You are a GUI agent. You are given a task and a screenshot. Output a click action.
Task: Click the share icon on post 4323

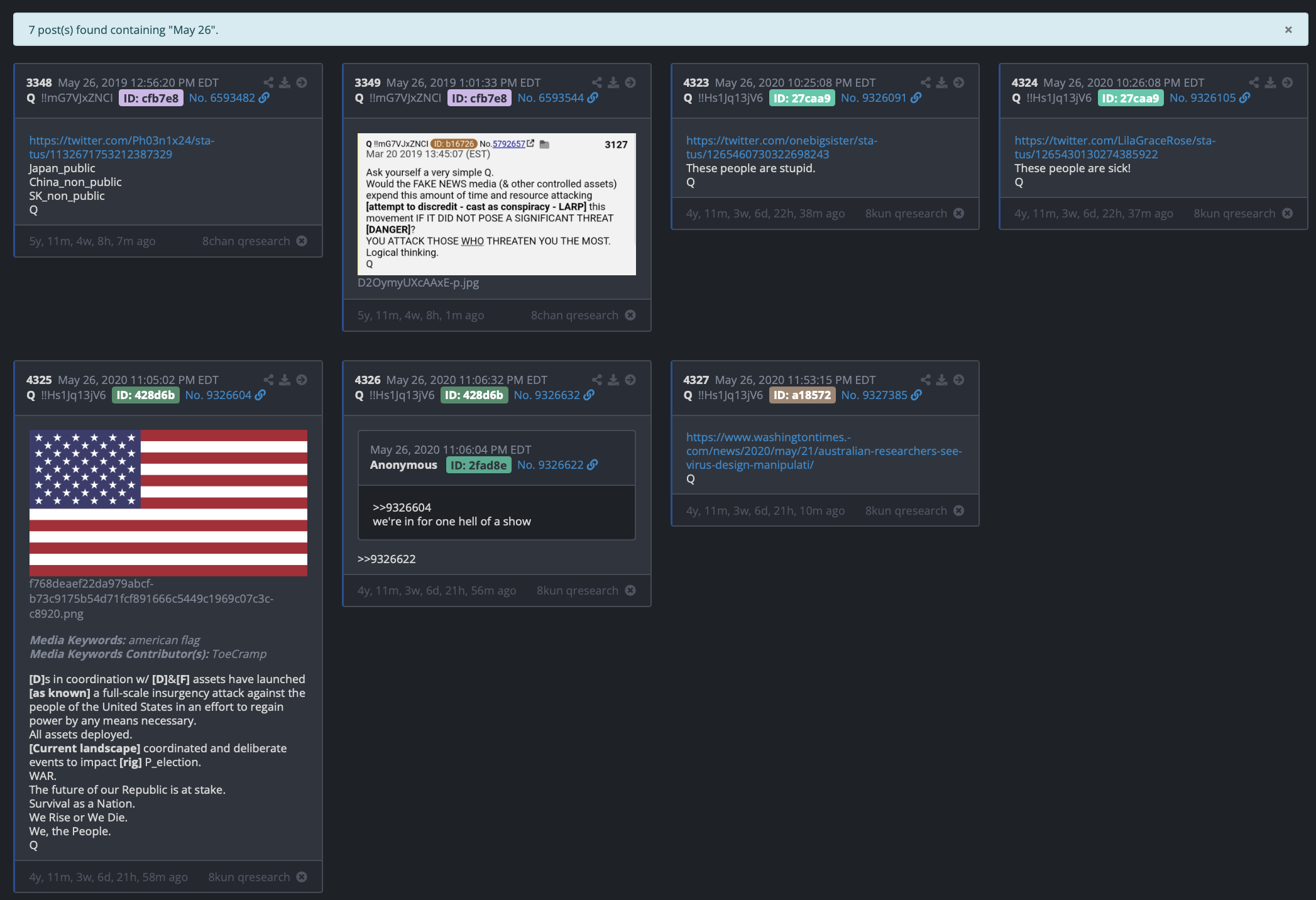(926, 82)
